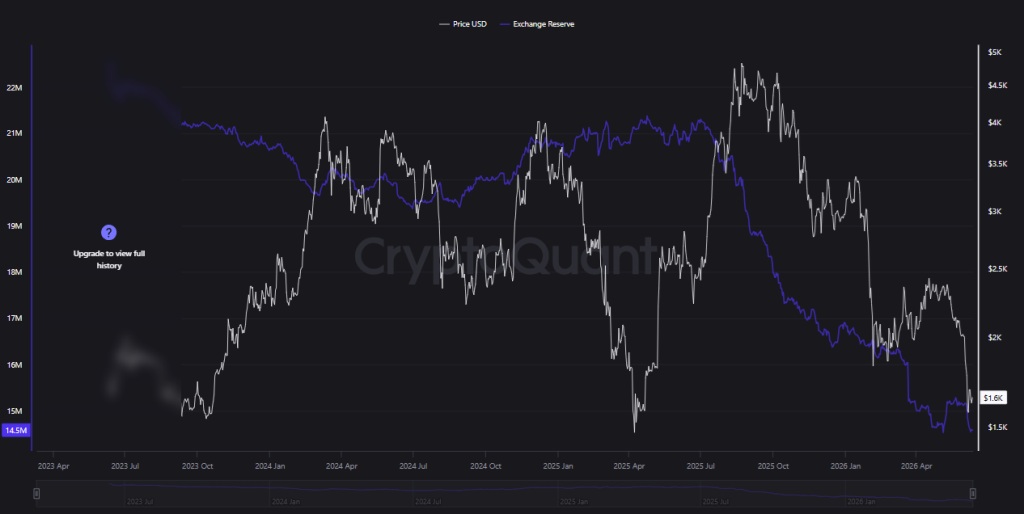The height and width of the screenshot is (514, 1024).
Task: Click the 22M reserve axis label
Action: click(x=14, y=88)
